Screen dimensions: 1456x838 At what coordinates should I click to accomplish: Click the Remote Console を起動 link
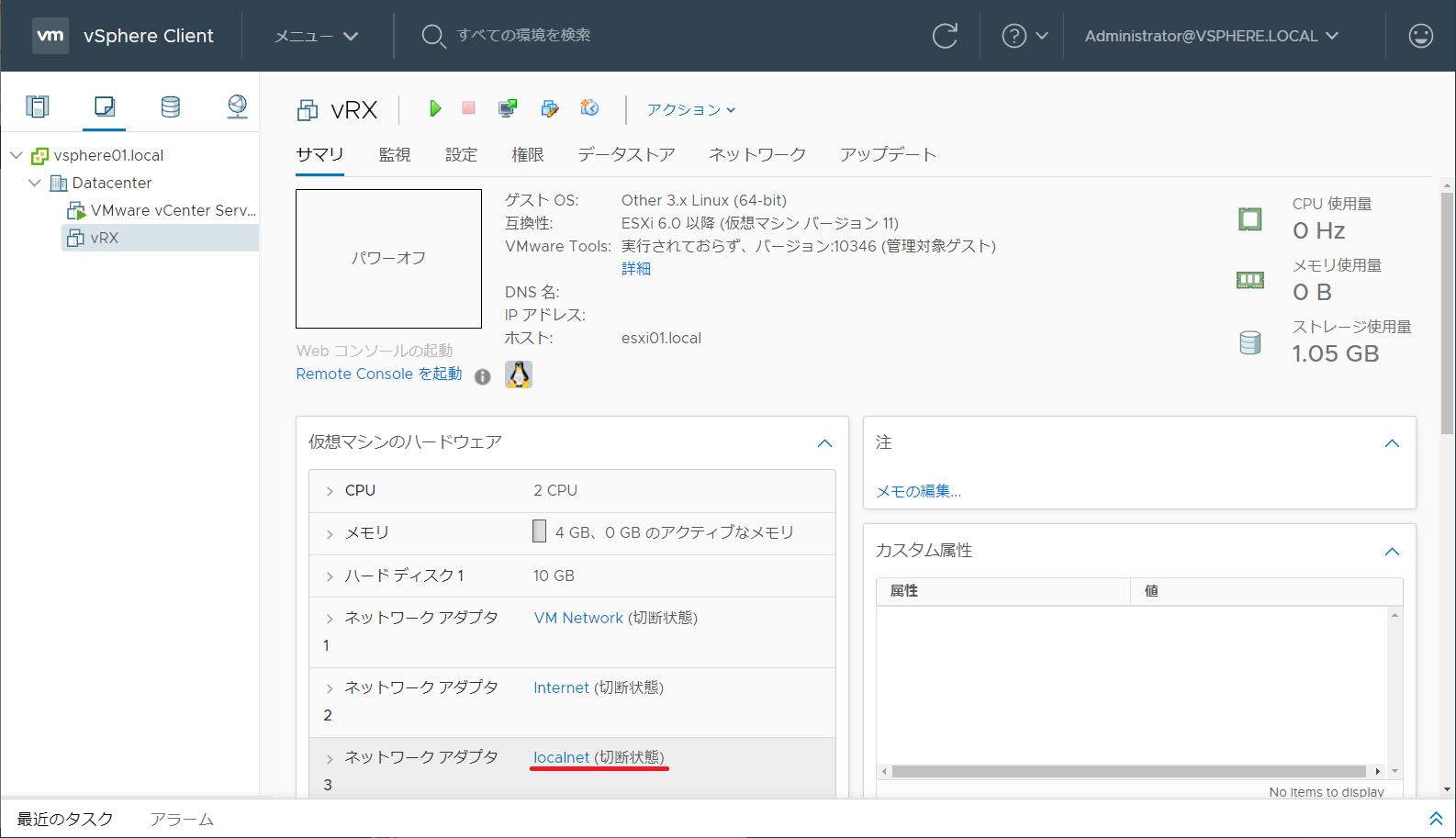pyautogui.click(x=379, y=374)
